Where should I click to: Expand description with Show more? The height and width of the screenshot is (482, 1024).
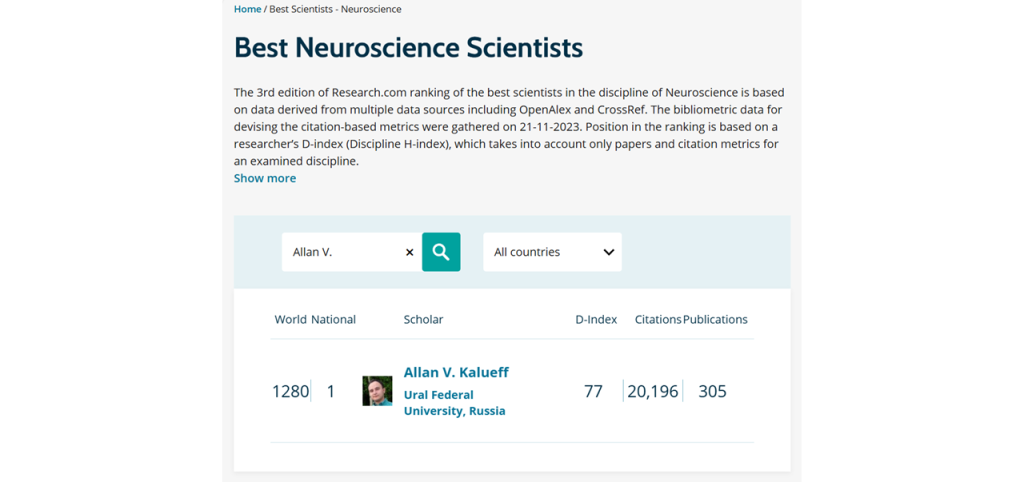click(x=264, y=178)
